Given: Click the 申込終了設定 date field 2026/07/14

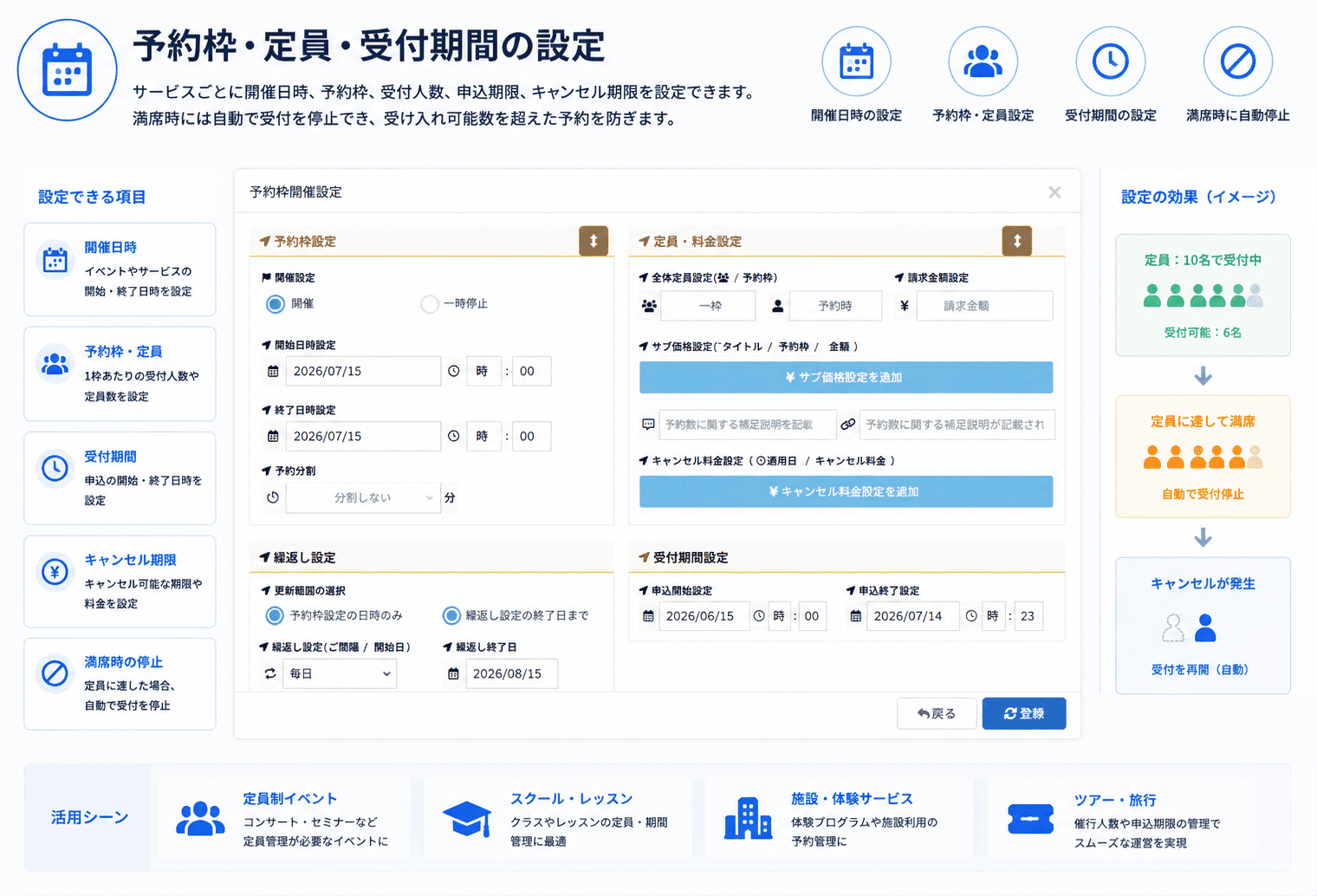Looking at the screenshot, I should point(912,616).
